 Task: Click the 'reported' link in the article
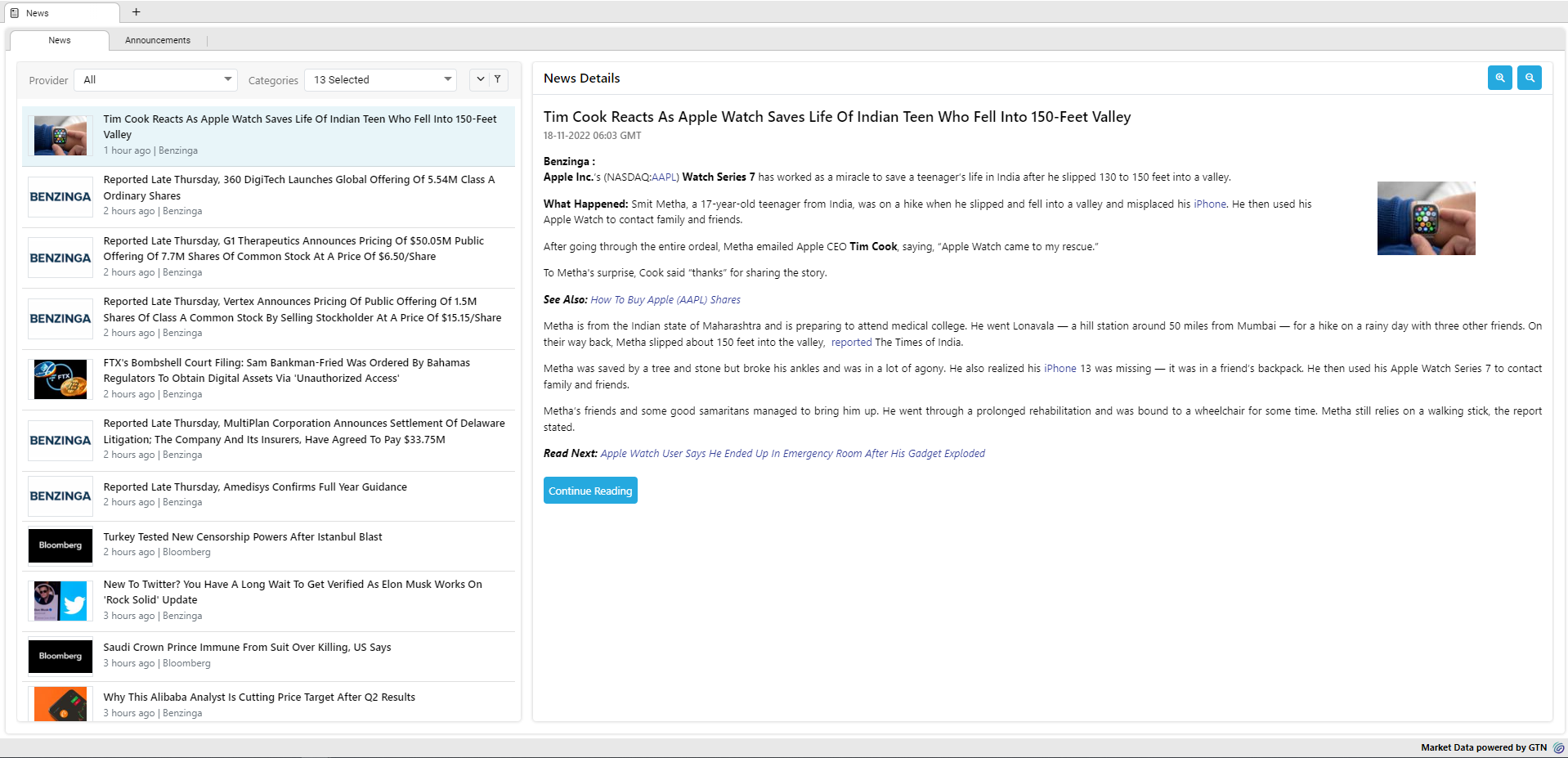point(851,343)
